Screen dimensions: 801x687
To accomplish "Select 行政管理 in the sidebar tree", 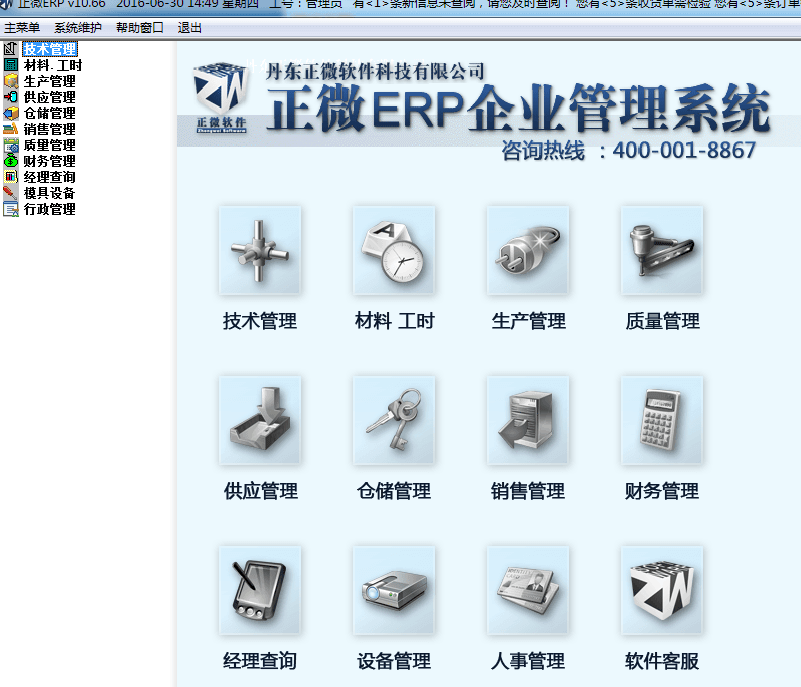I will [50, 209].
